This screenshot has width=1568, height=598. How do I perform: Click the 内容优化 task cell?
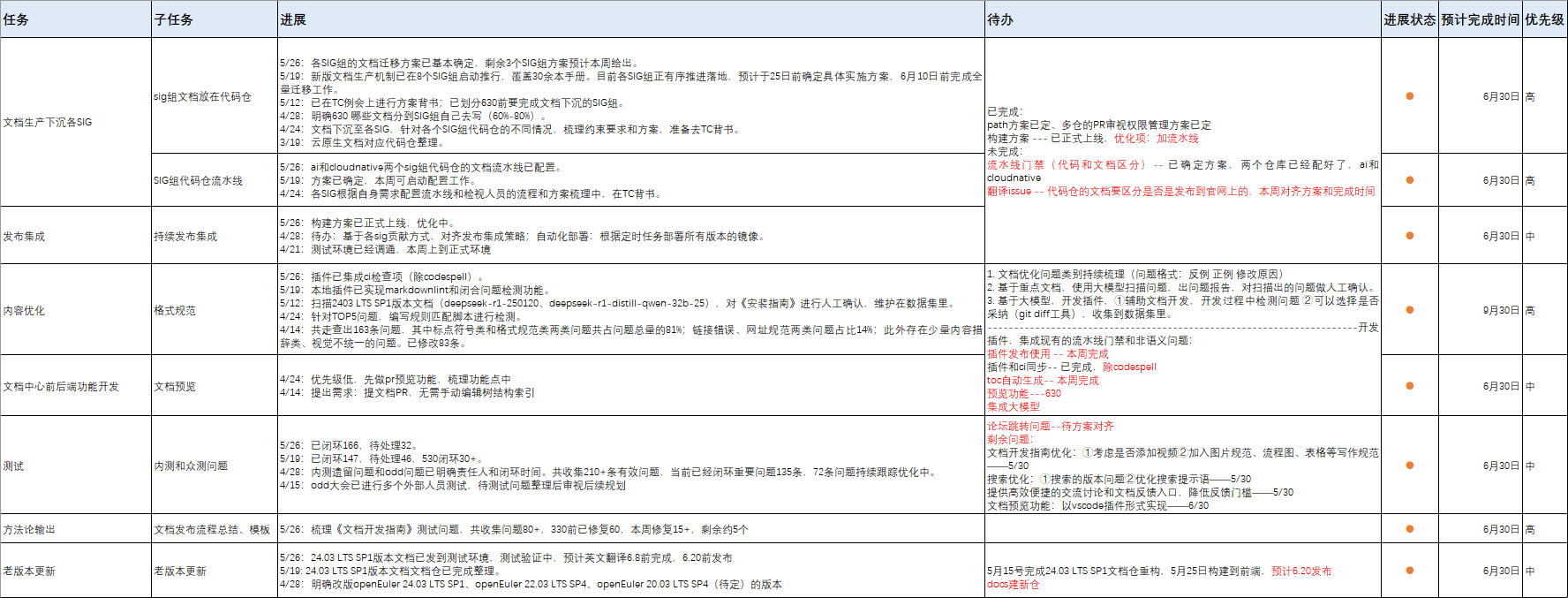(24, 310)
